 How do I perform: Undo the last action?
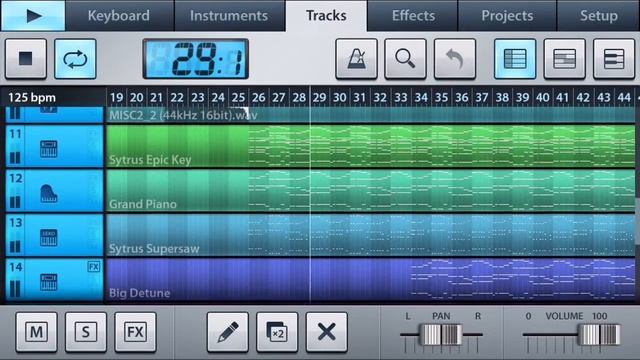tap(455, 58)
